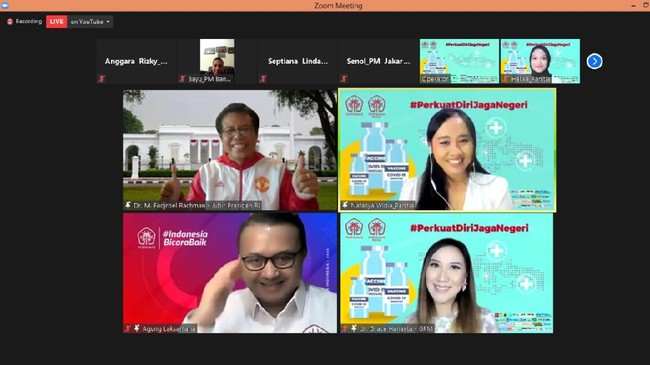Open the 'on YouTube' dropdown

click(x=90, y=22)
